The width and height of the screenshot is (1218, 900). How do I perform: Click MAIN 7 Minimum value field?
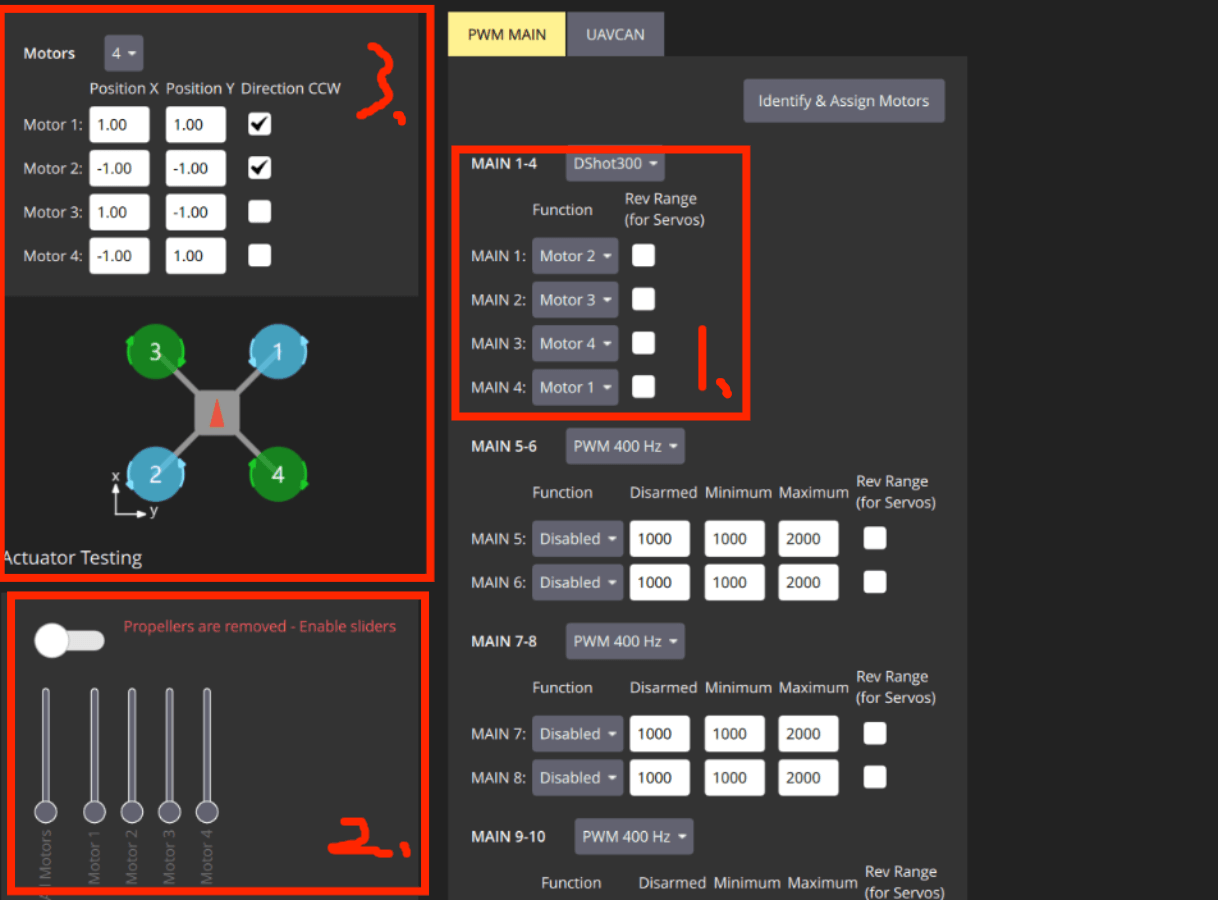point(734,734)
